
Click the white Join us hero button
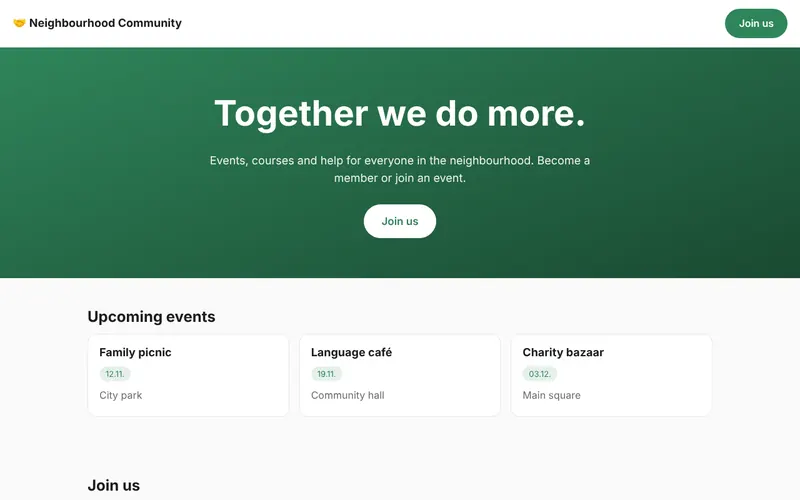399,221
